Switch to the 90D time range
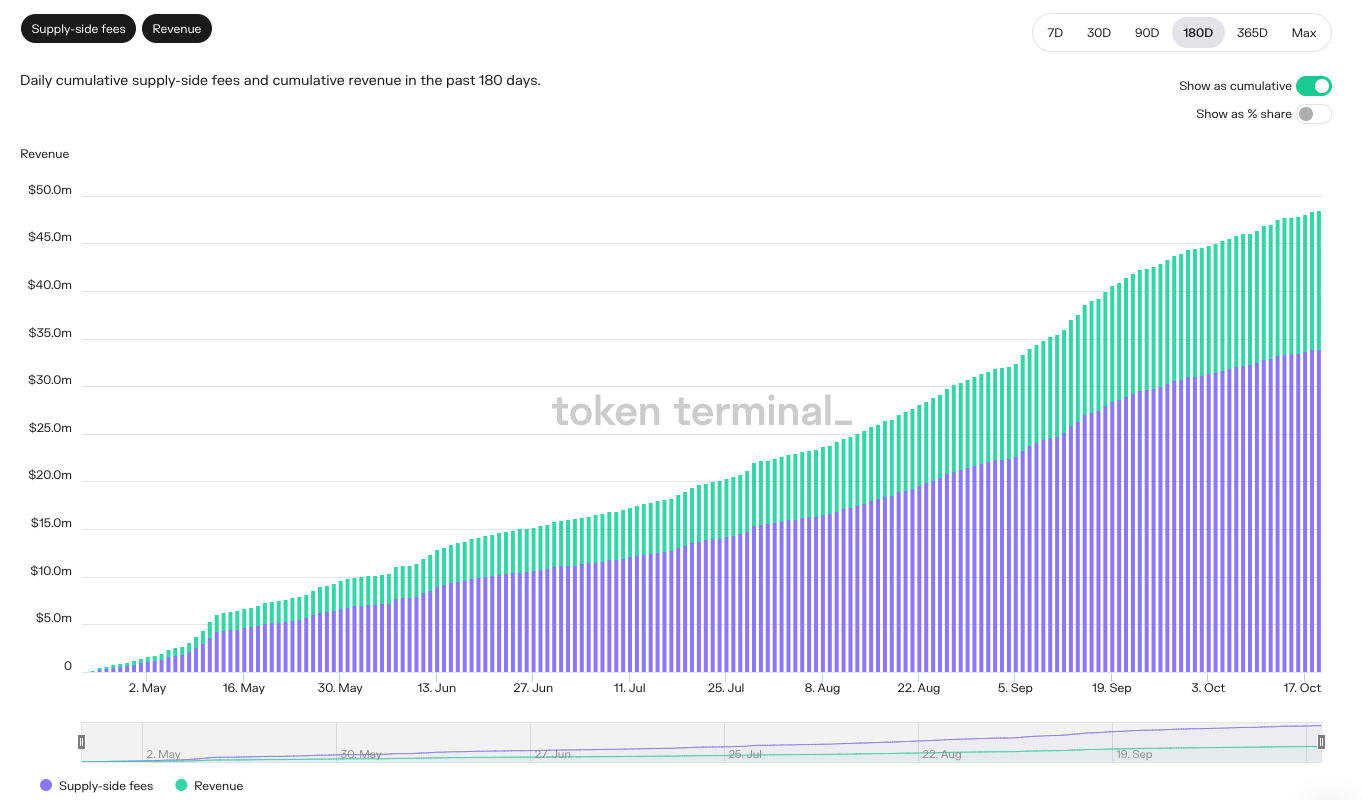 coord(1147,33)
